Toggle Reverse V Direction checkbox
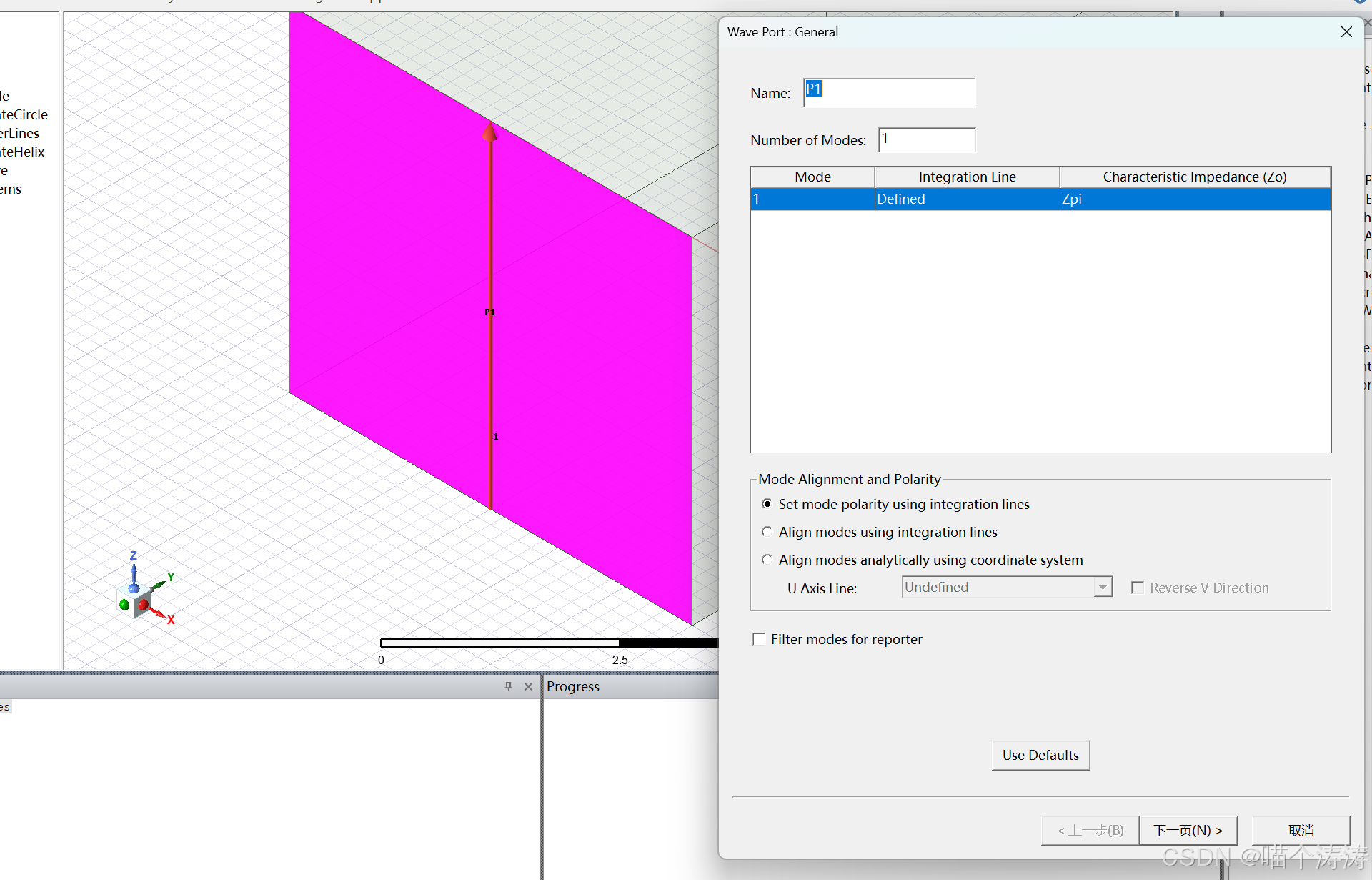This screenshot has width=1372, height=880. pyautogui.click(x=1138, y=588)
